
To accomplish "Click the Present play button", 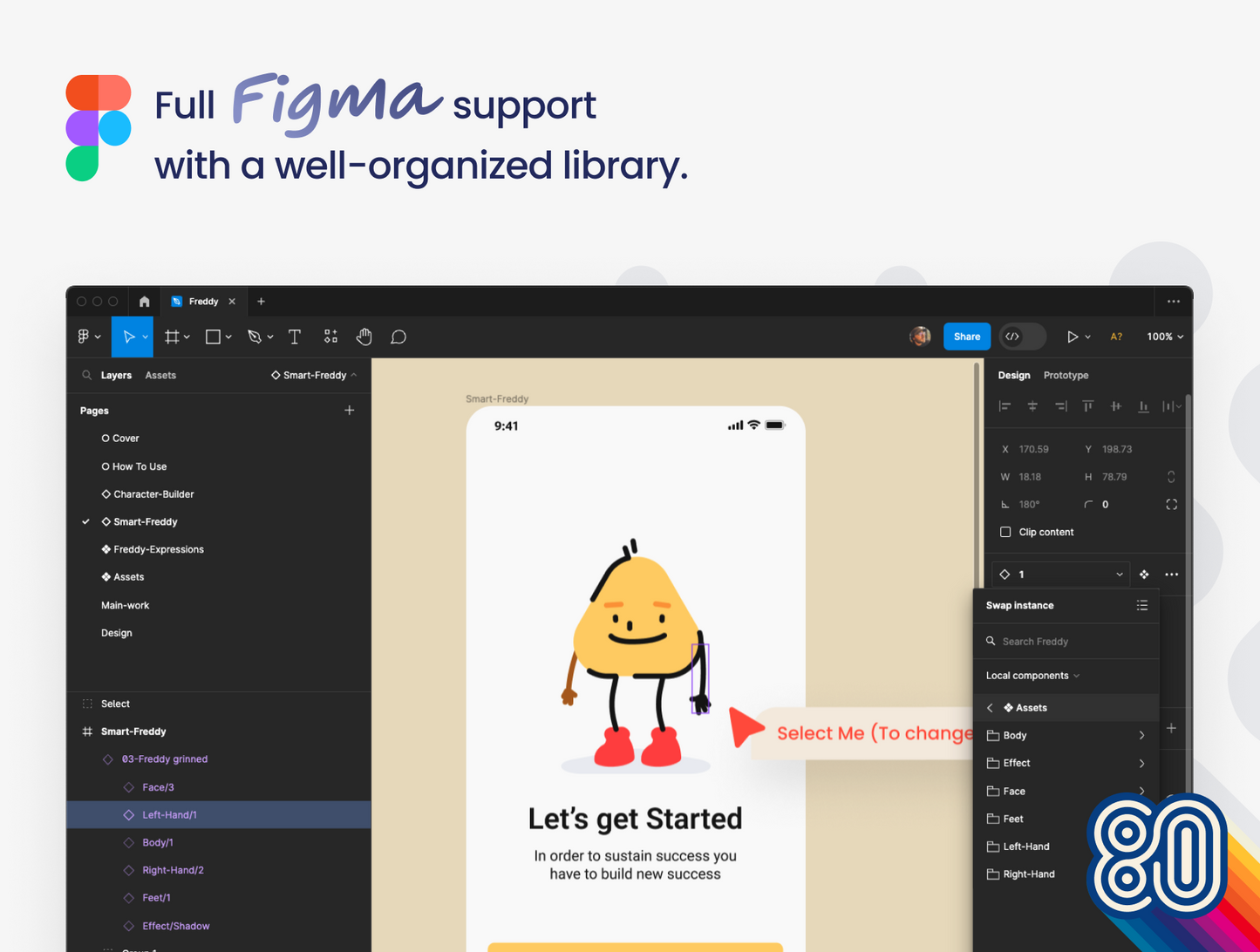I will tap(1073, 337).
